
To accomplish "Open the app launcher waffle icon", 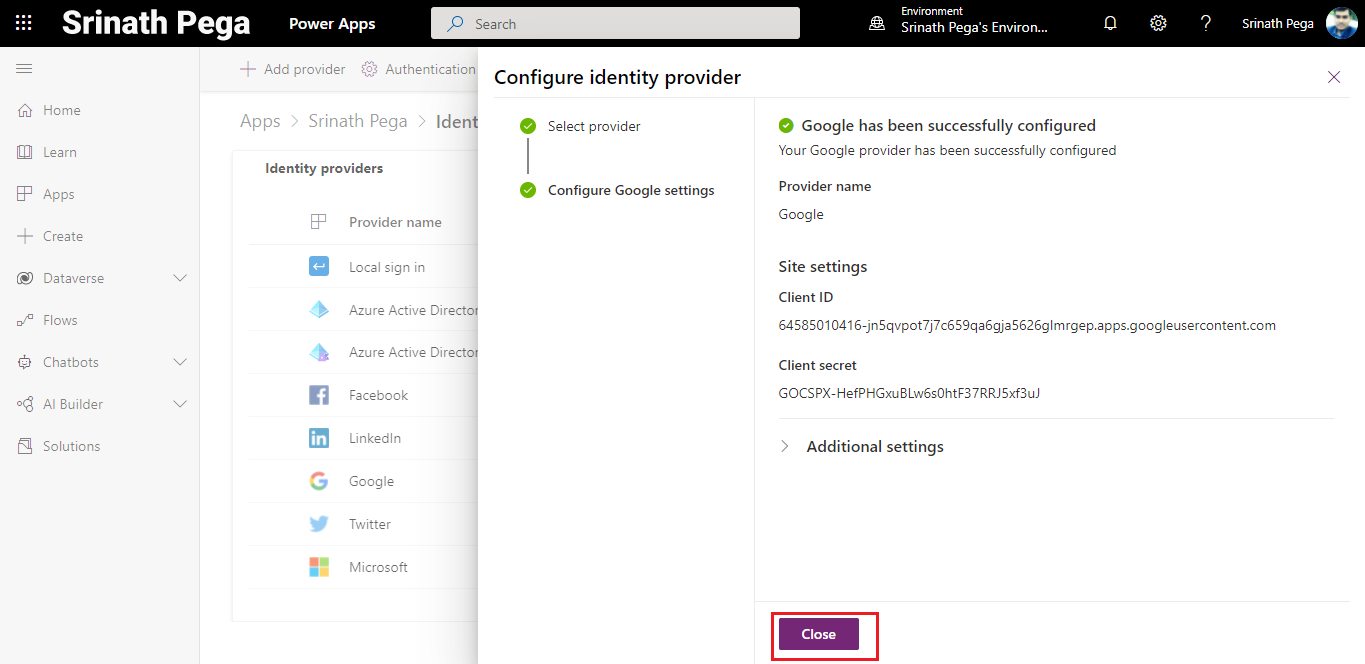I will (24, 23).
